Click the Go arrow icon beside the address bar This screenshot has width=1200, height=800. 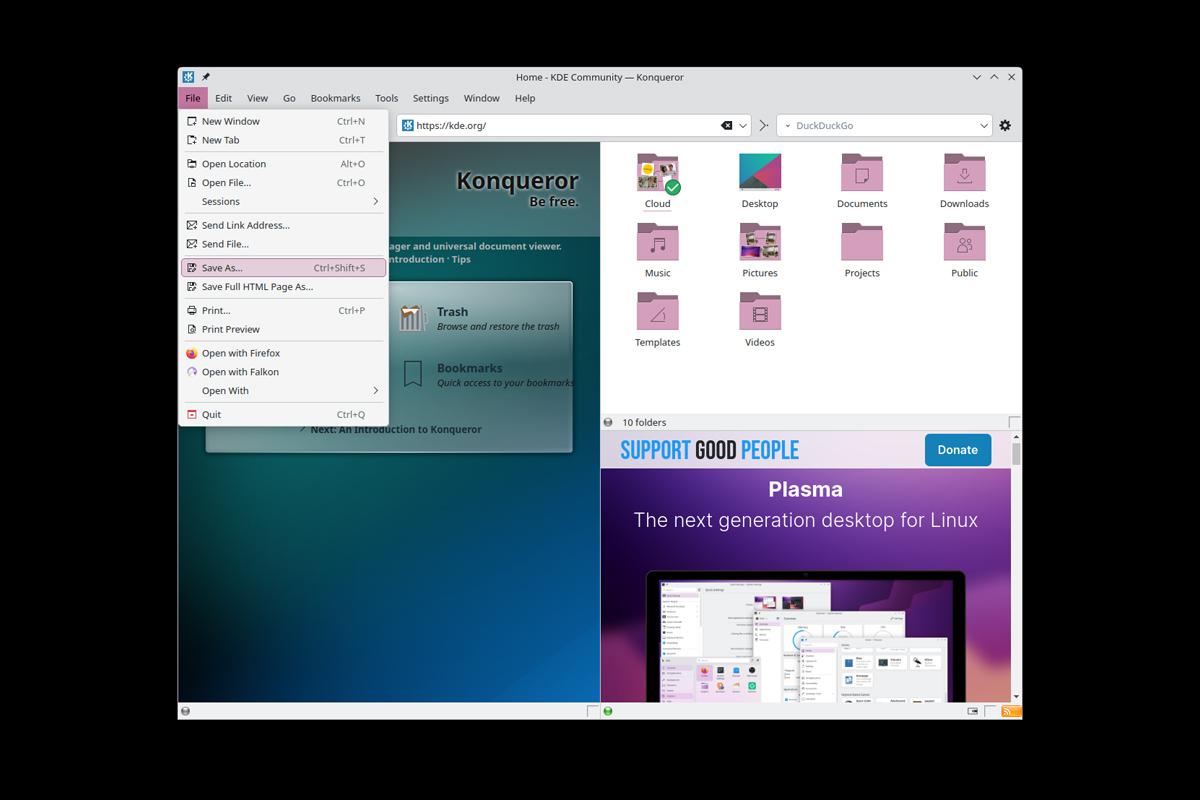coord(764,126)
